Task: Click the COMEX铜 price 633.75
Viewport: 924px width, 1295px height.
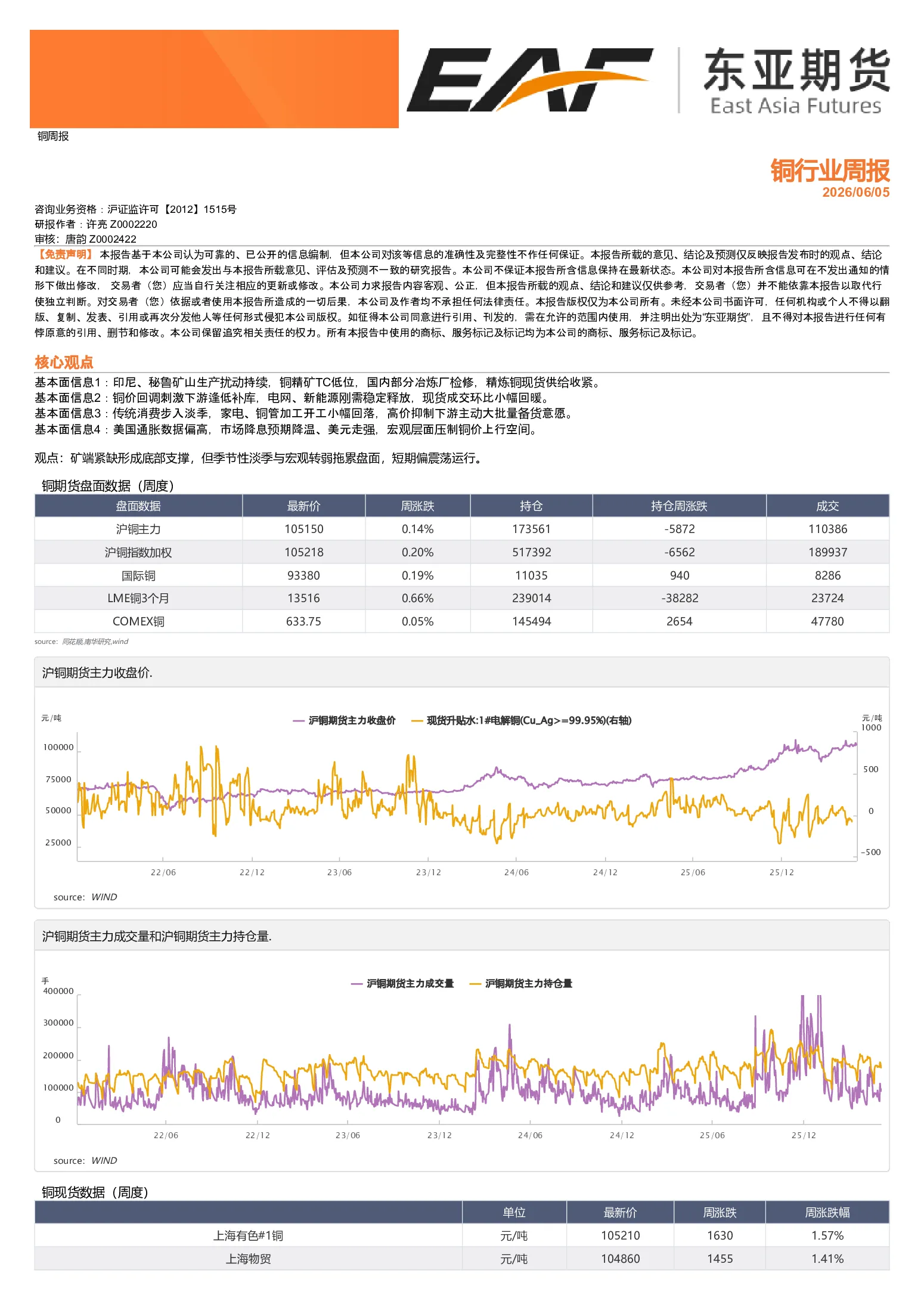Action: 304,621
